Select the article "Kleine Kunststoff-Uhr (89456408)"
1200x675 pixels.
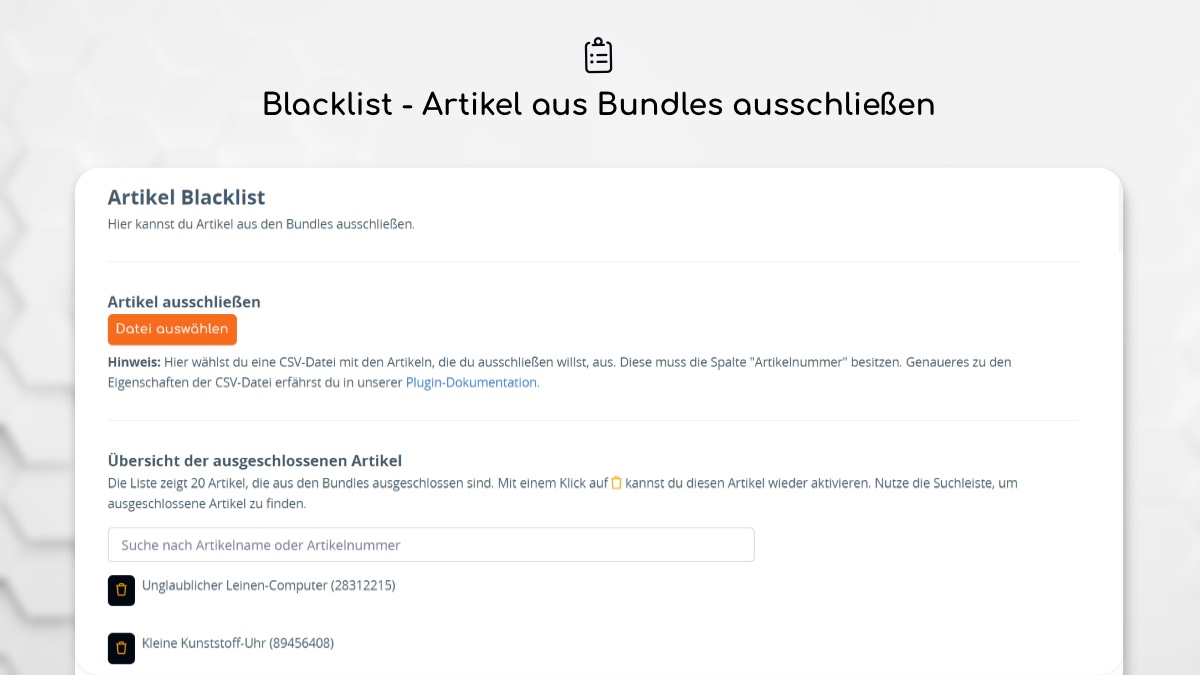pyautogui.click(x=239, y=643)
